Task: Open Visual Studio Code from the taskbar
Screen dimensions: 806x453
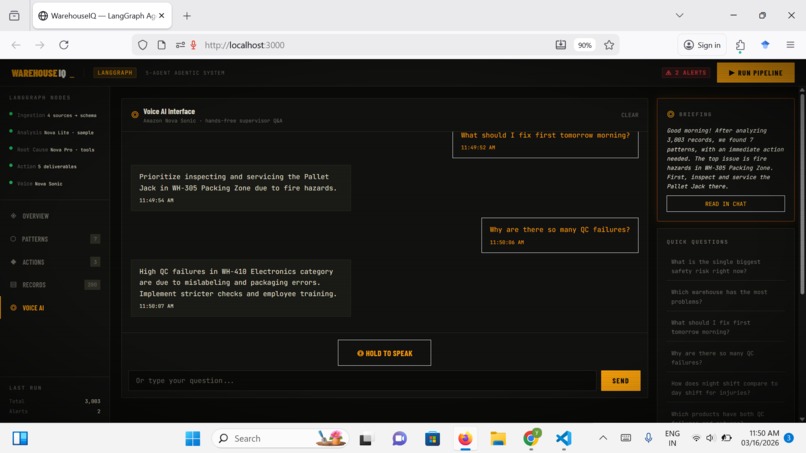Action: coord(563,439)
